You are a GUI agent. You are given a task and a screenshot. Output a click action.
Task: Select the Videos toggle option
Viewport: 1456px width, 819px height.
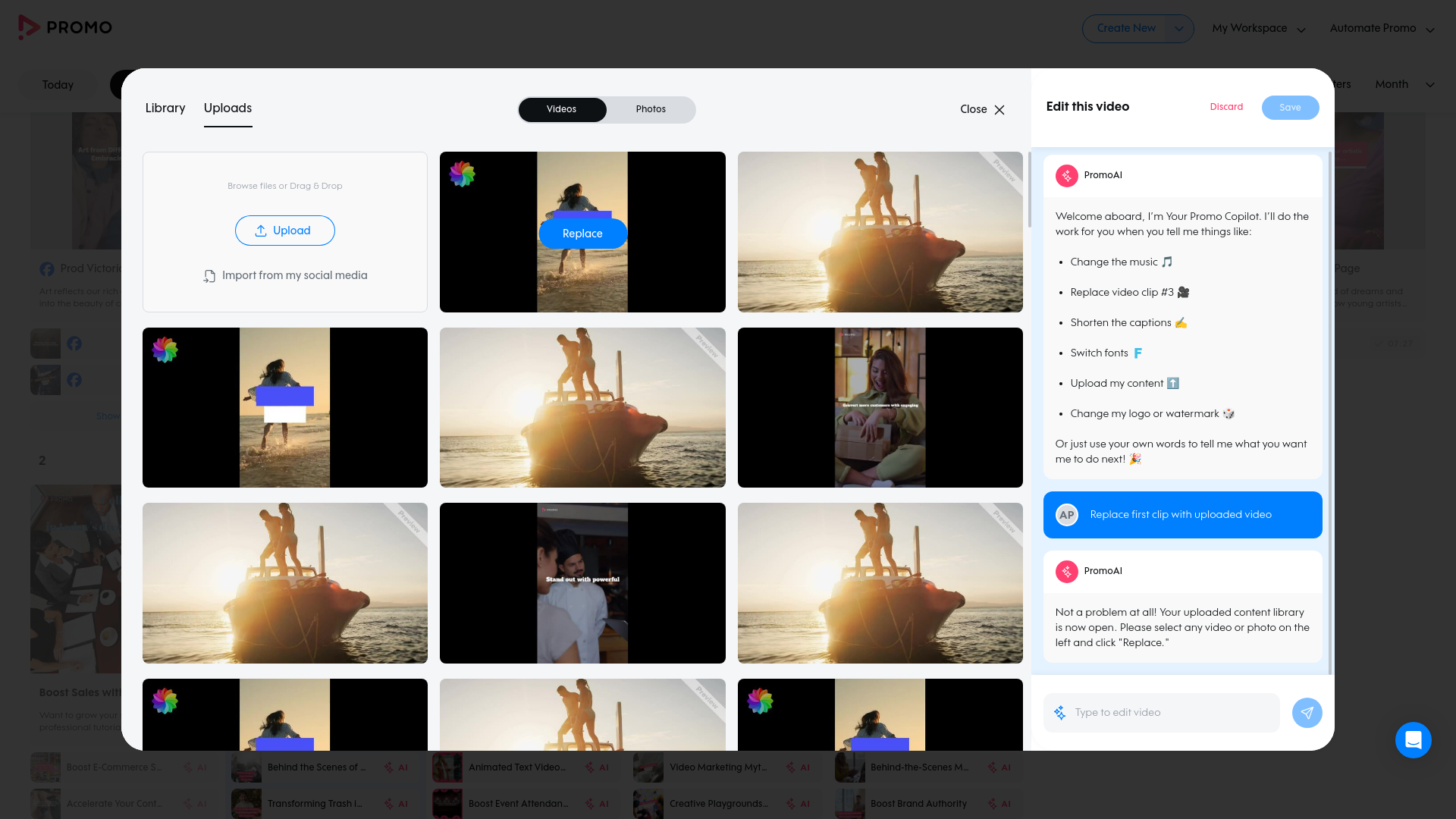pyautogui.click(x=561, y=109)
